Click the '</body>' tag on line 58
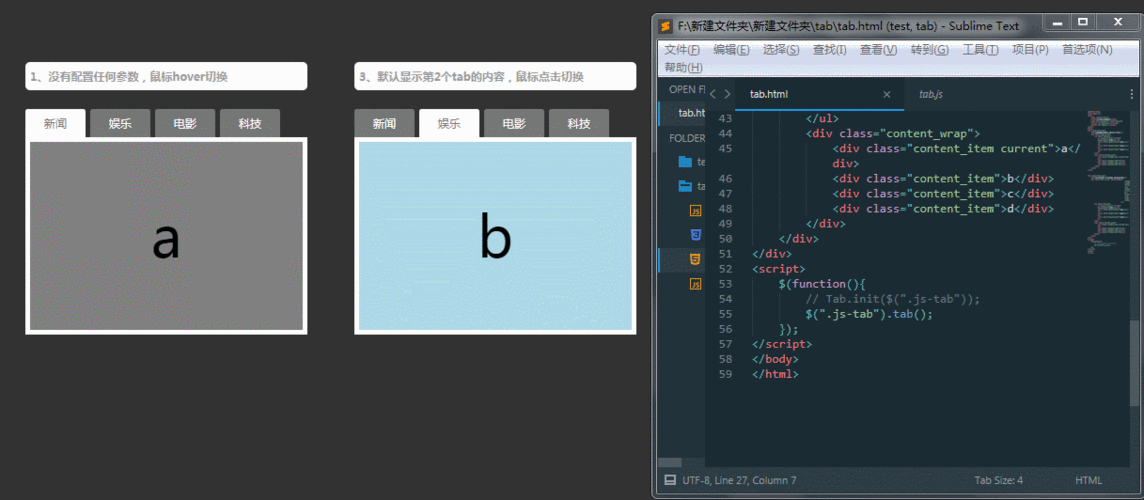Image resolution: width=1144 pixels, height=500 pixels. [x=776, y=359]
